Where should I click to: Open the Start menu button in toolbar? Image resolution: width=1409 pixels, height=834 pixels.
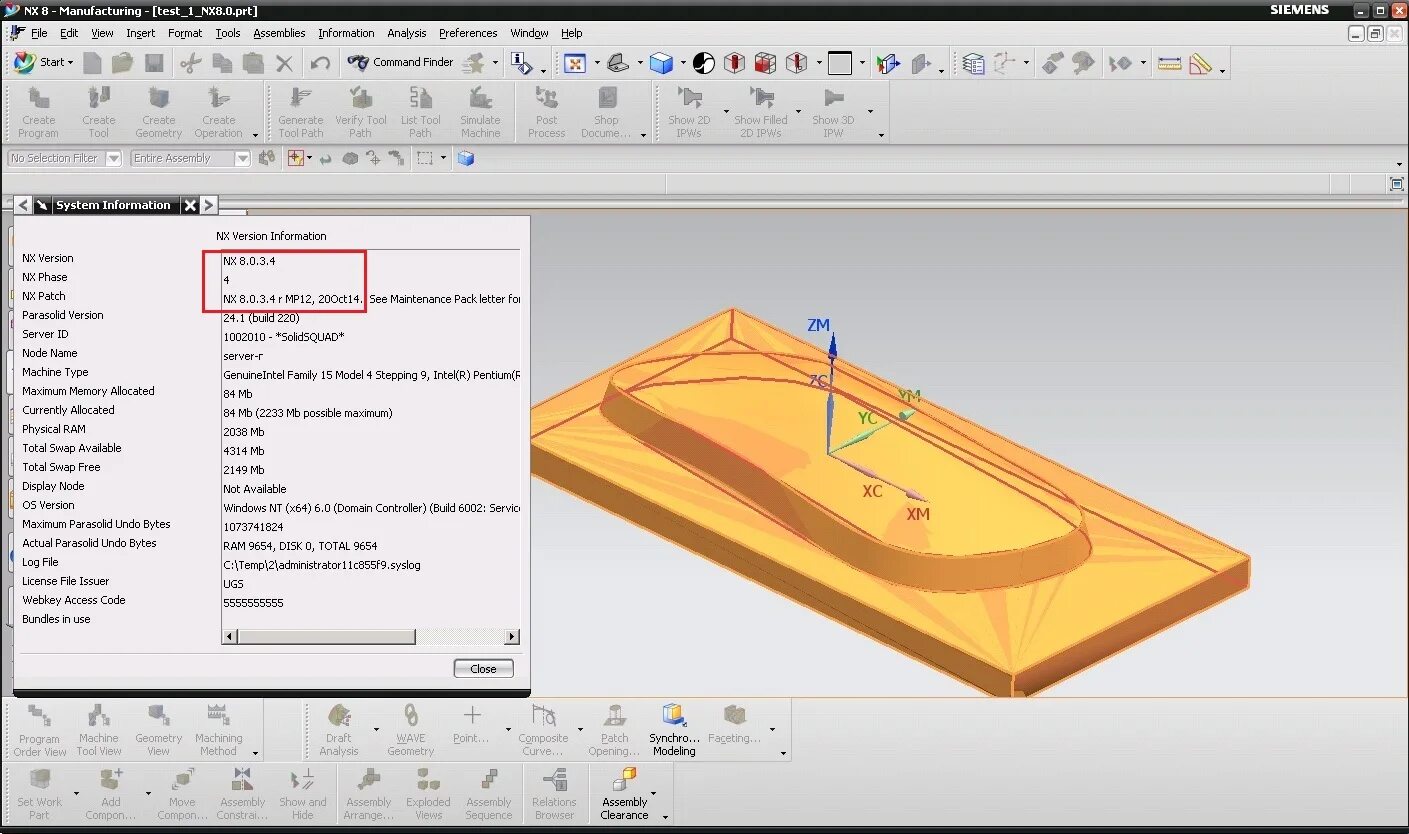tap(42, 62)
